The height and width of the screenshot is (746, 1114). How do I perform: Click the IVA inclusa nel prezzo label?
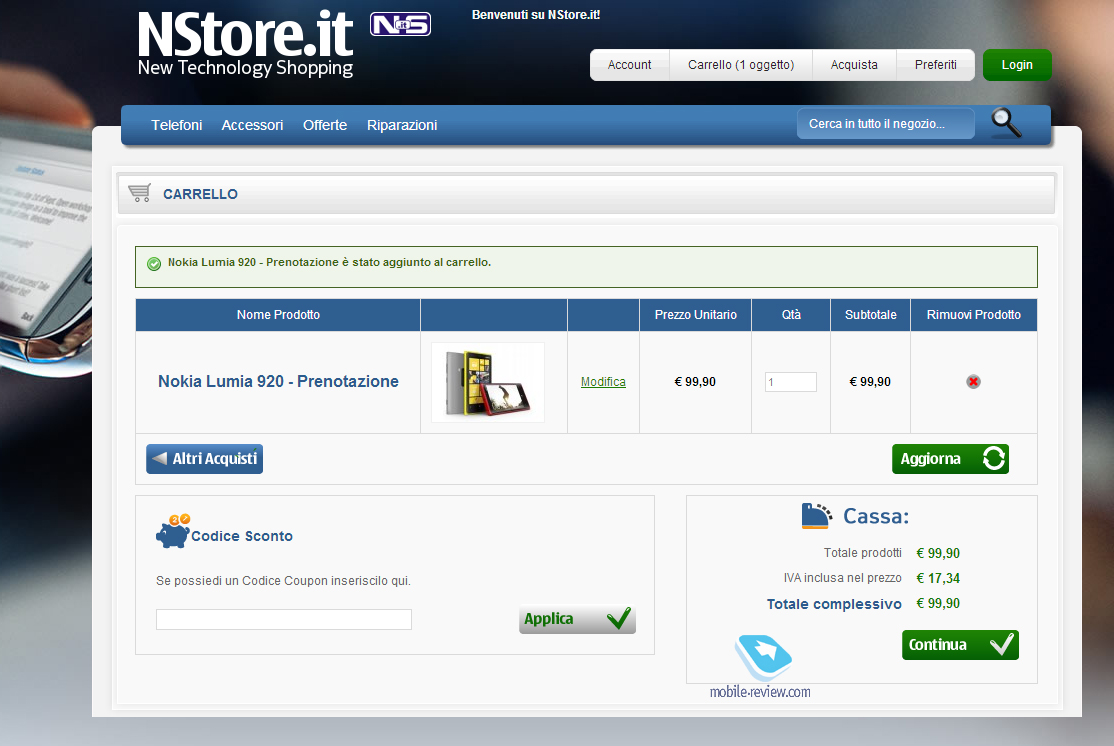pyautogui.click(x=843, y=578)
